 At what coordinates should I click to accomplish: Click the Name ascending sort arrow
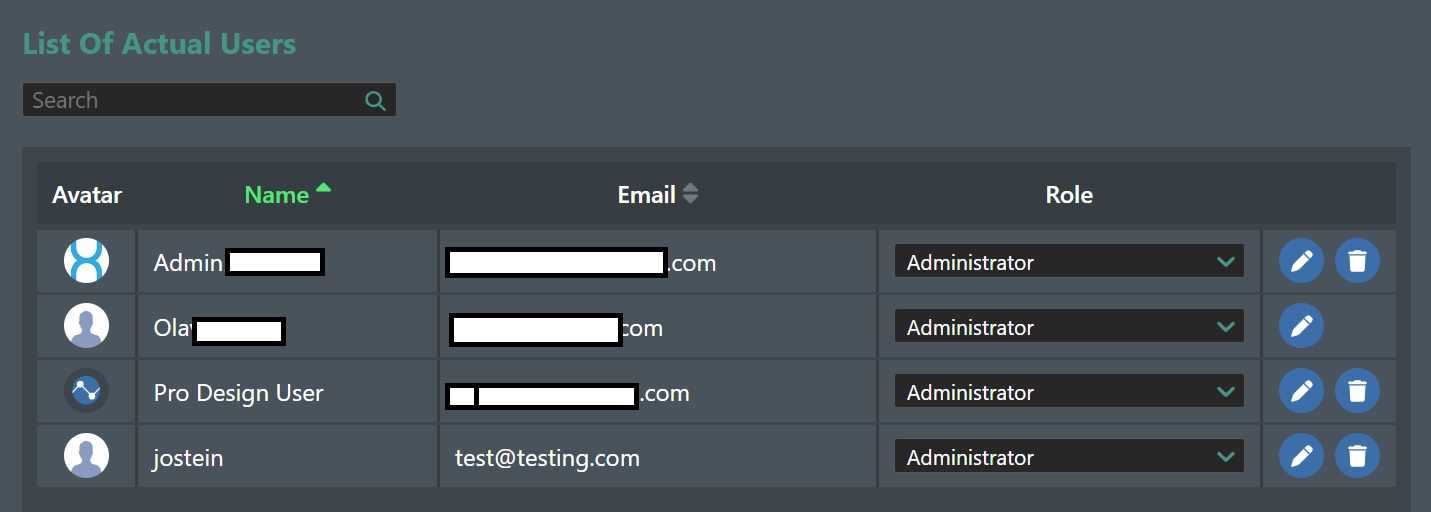coord(323,187)
